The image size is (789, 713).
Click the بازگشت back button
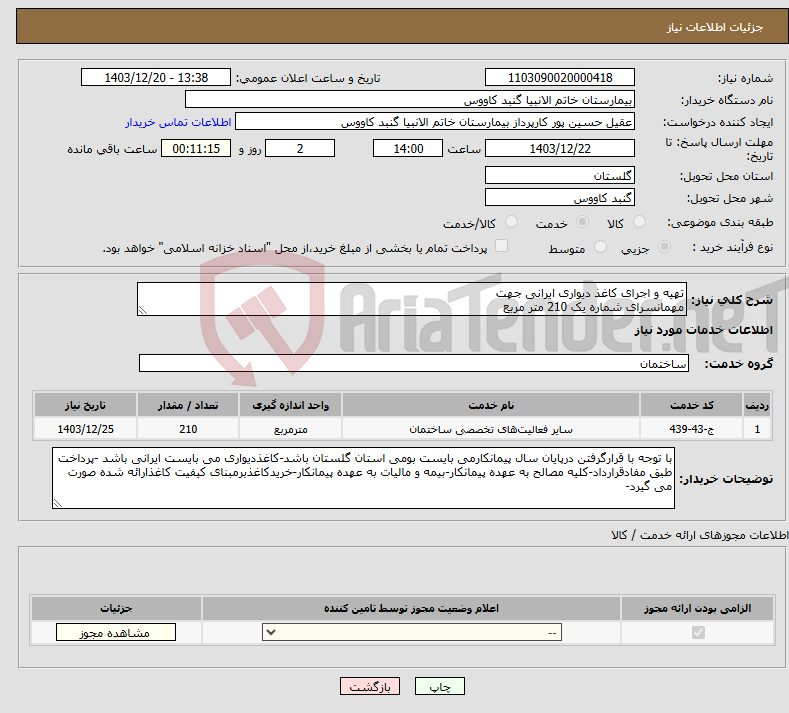(x=370, y=686)
